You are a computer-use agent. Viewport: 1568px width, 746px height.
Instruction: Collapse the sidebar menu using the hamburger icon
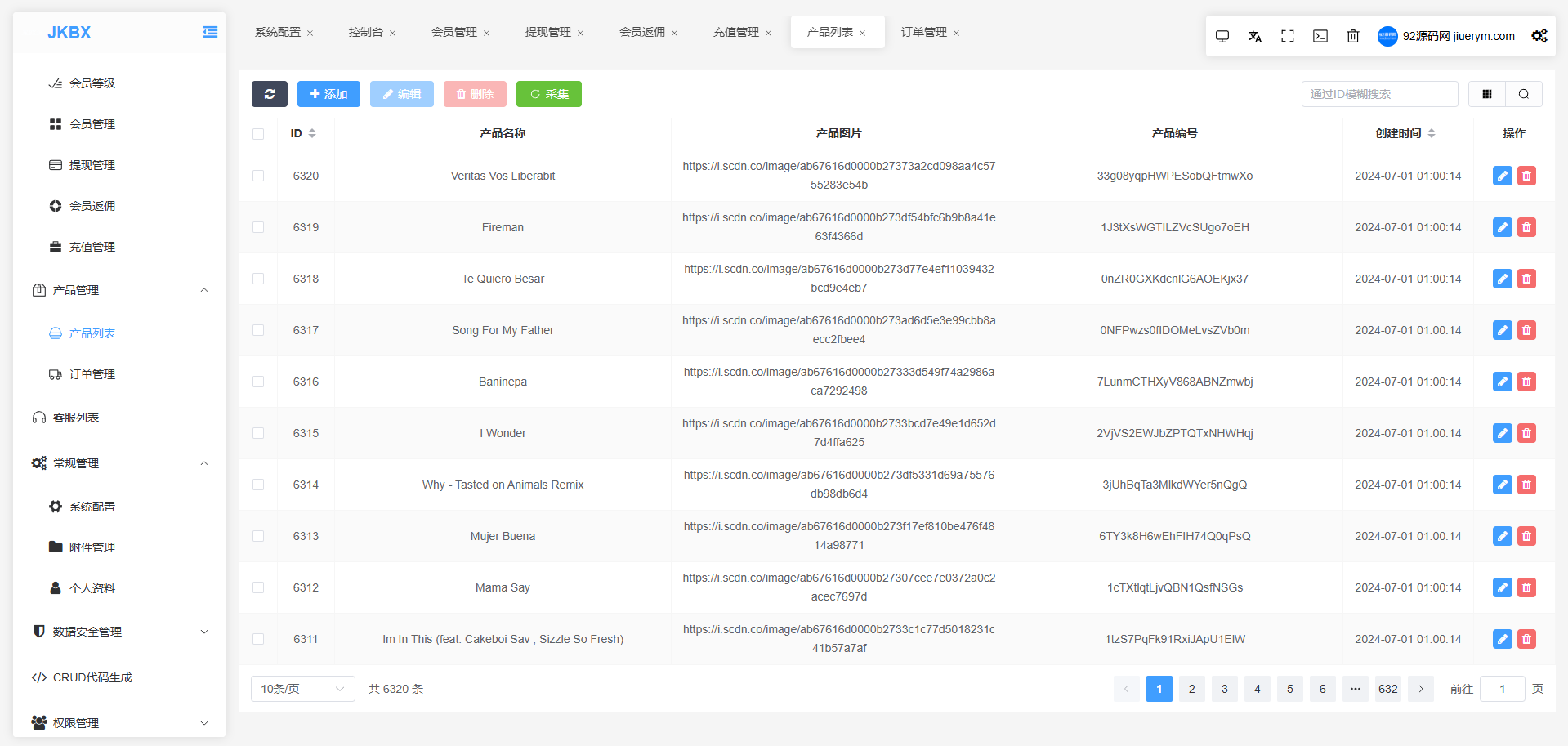(x=210, y=32)
